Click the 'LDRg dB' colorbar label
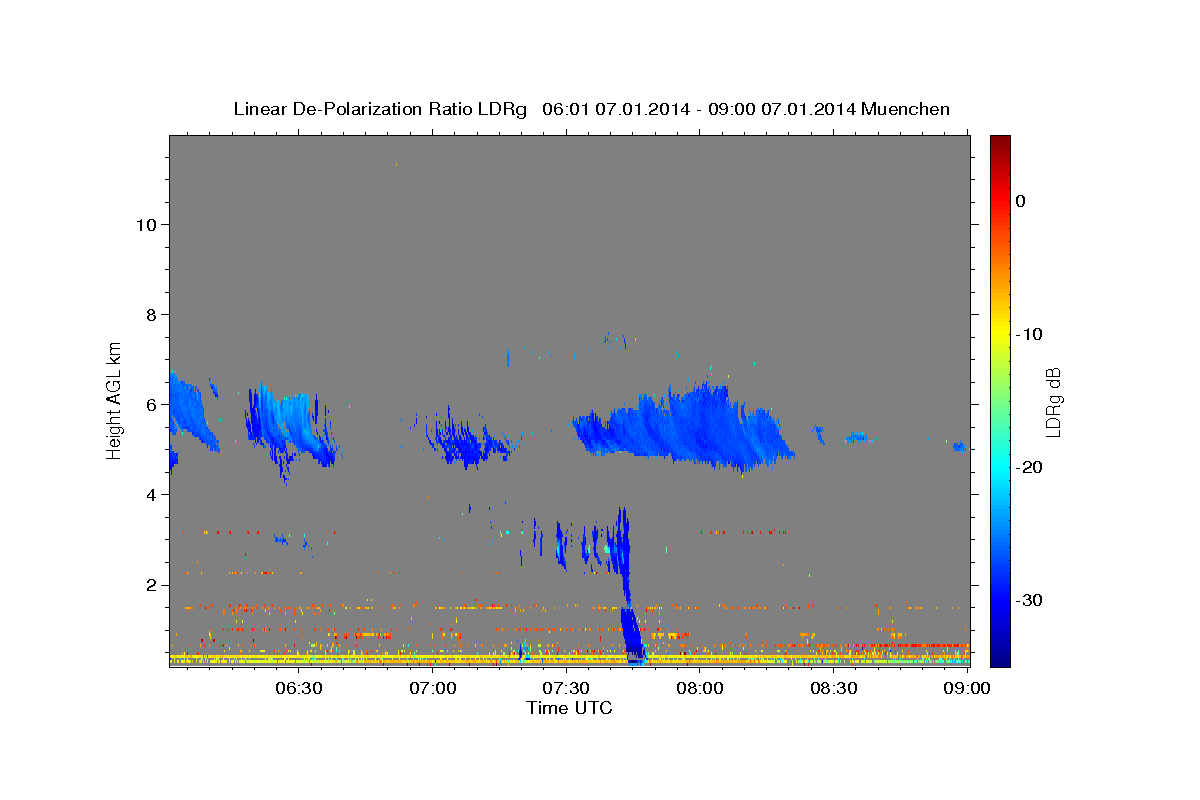The image size is (1200, 800). tap(1052, 403)
